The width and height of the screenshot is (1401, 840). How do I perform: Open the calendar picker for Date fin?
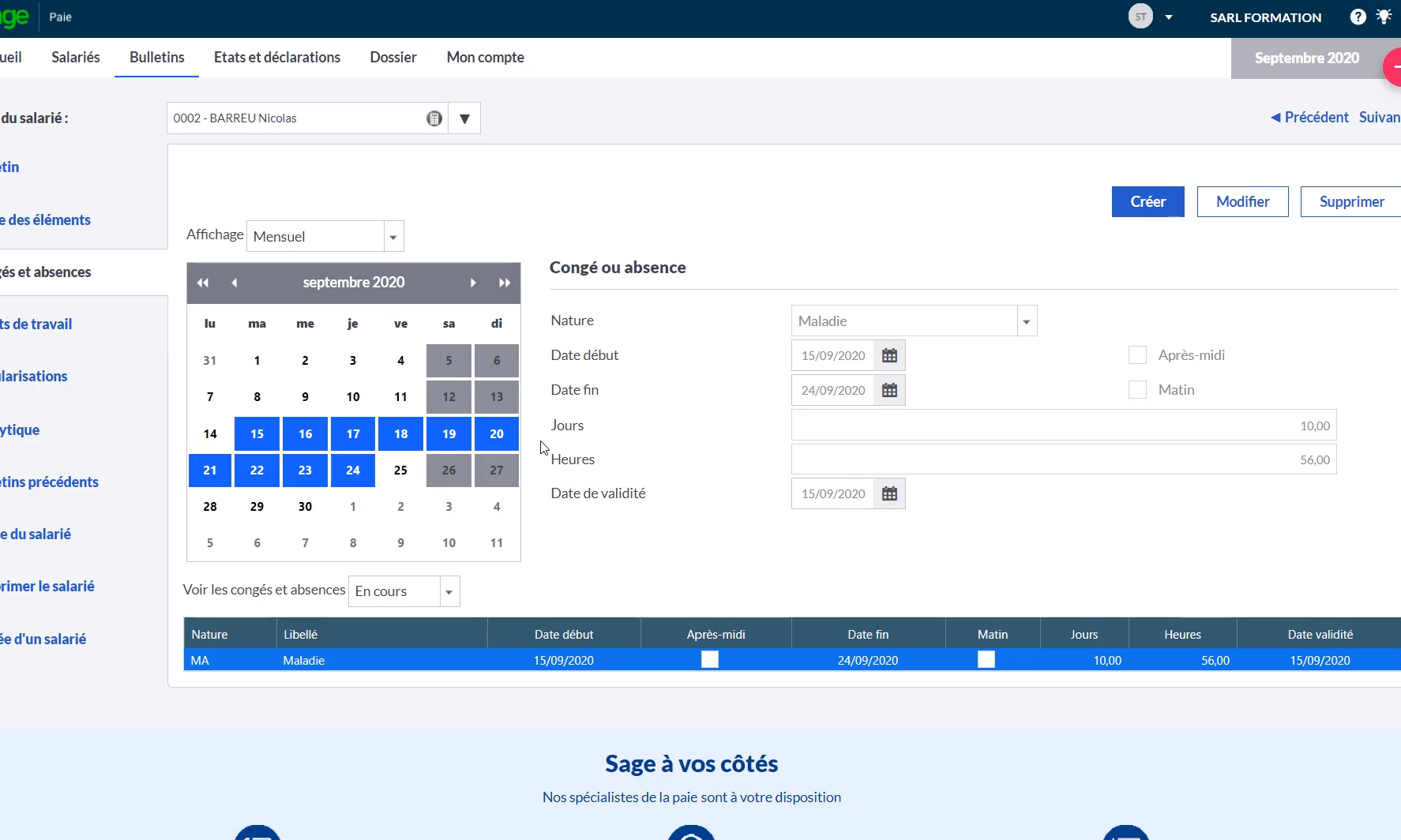point(889,390)
